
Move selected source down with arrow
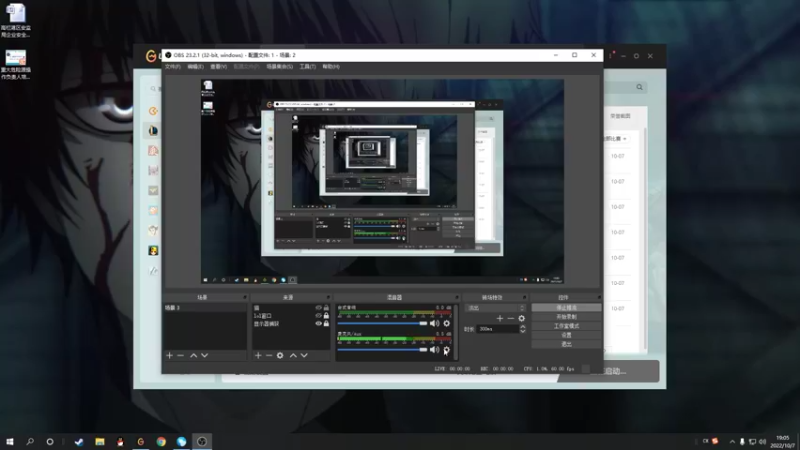pyautogui.click(x=304, y=355)
